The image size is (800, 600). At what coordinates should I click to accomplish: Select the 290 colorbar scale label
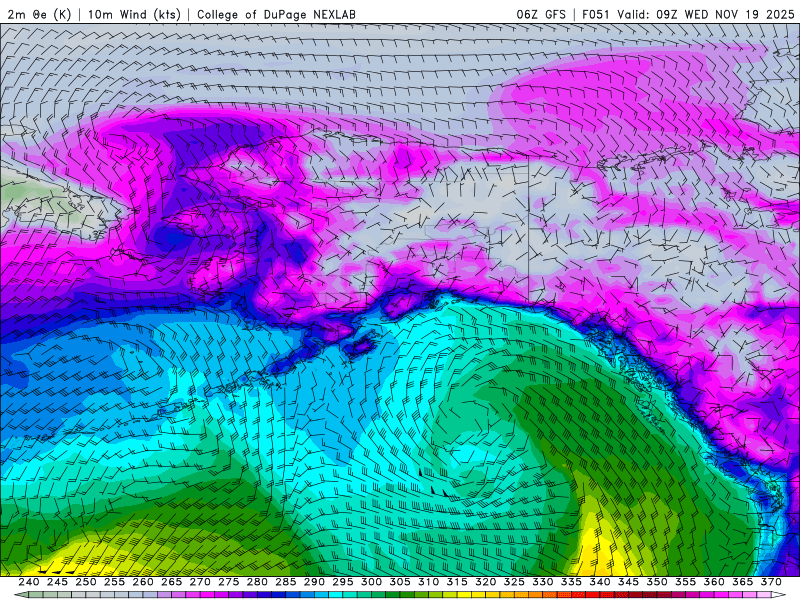coord(314,582)
